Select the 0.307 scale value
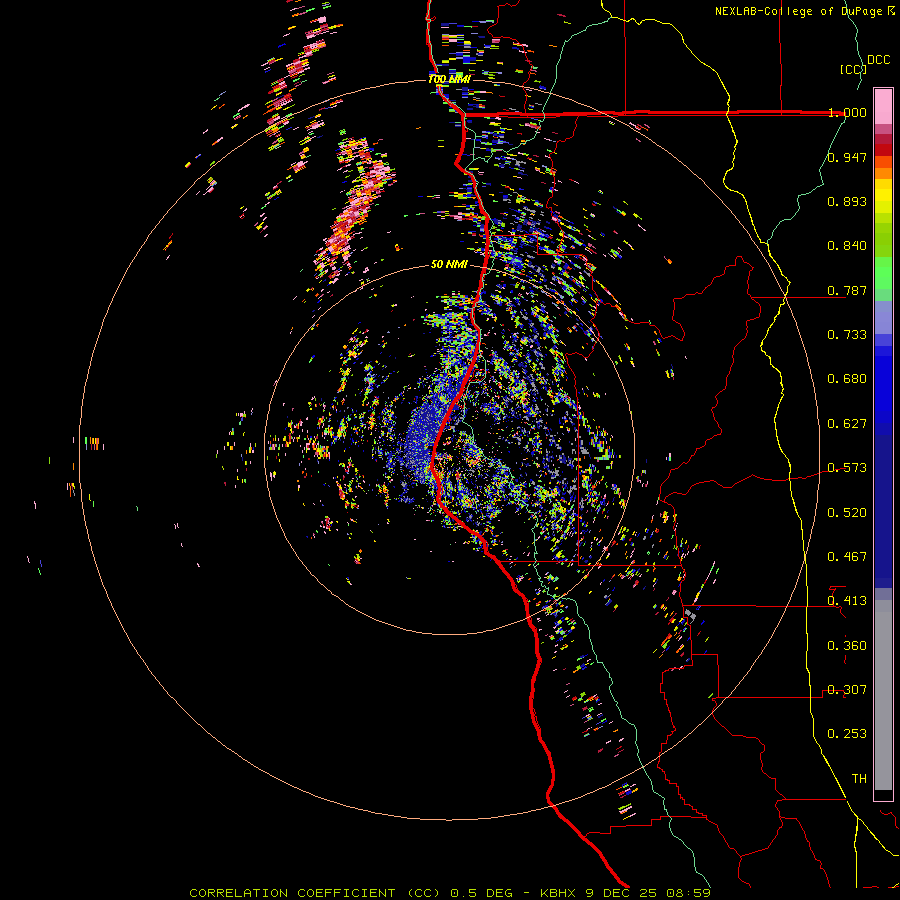This screenshot has height=900, width=900. [847, 690]
